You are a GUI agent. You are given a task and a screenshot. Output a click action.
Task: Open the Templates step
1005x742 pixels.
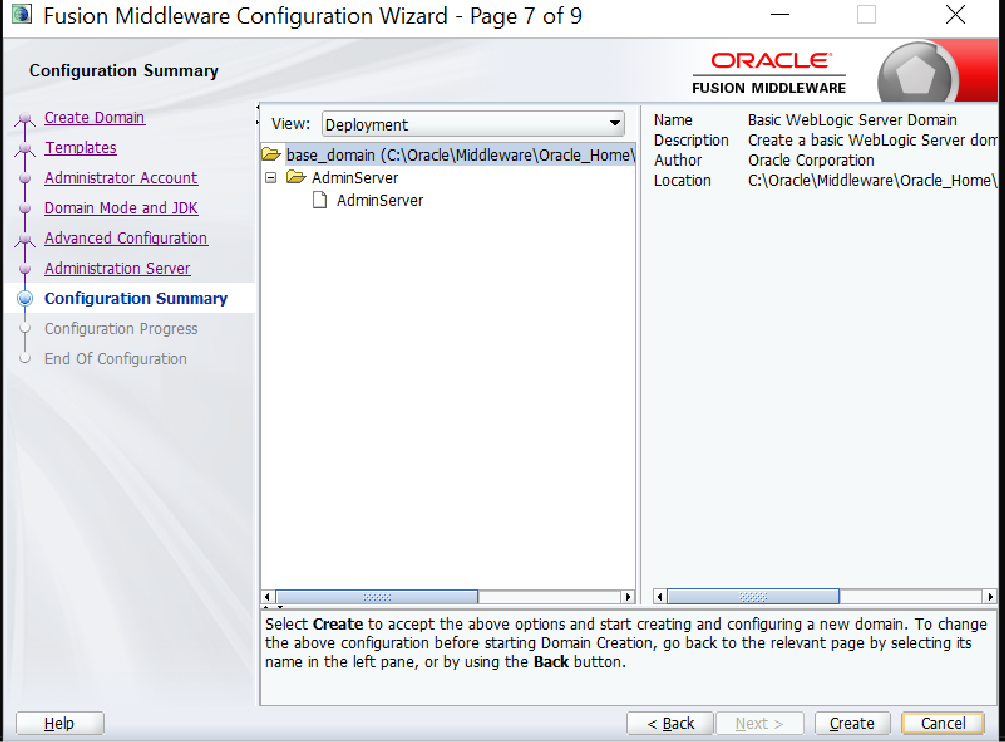pyautogui.click(x=80, y=148)
